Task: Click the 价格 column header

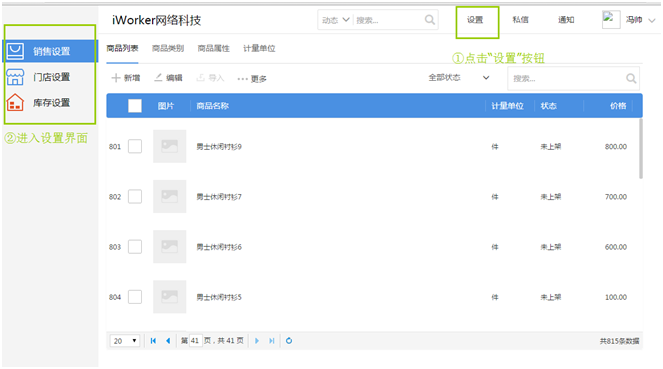Action: 618,106
